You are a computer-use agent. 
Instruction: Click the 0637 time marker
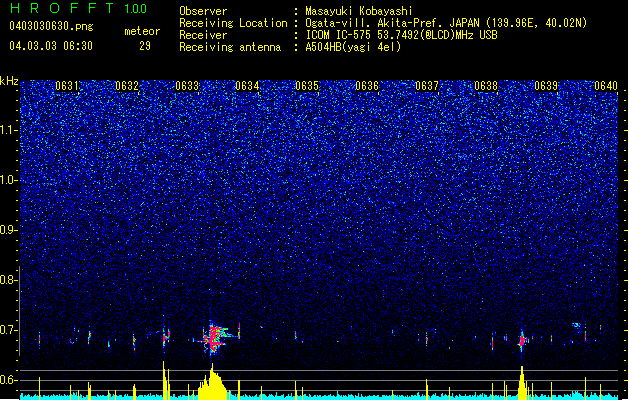[x=427, y=86]
